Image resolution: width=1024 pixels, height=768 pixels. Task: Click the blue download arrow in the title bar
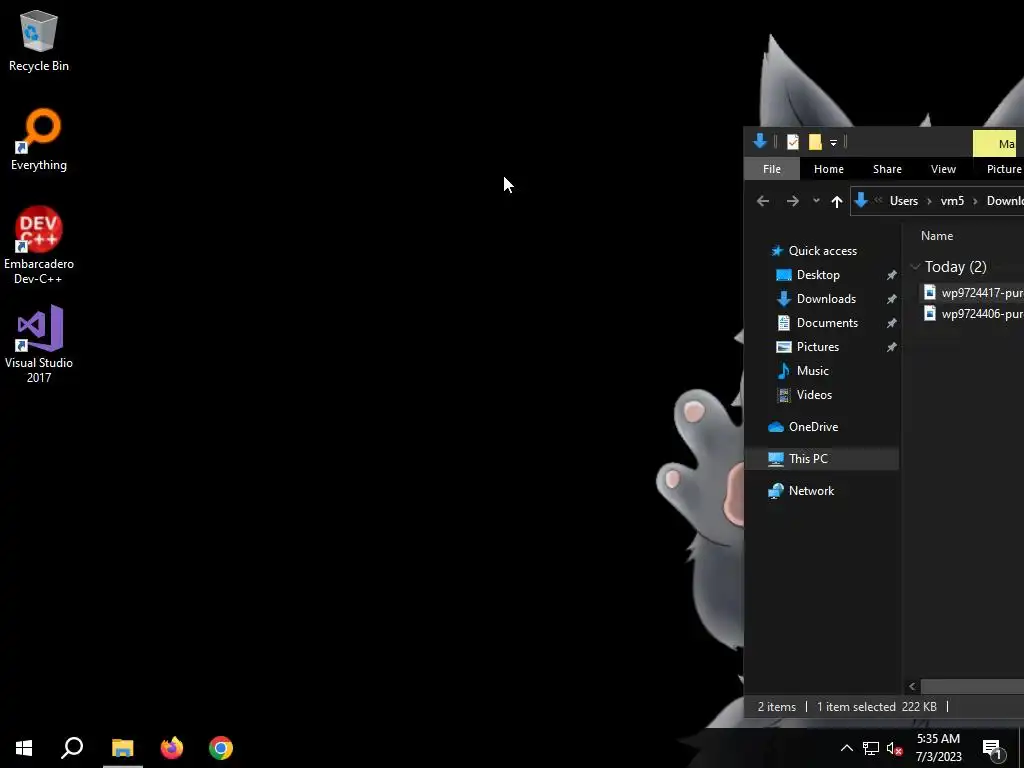click(x=760, y=141)
